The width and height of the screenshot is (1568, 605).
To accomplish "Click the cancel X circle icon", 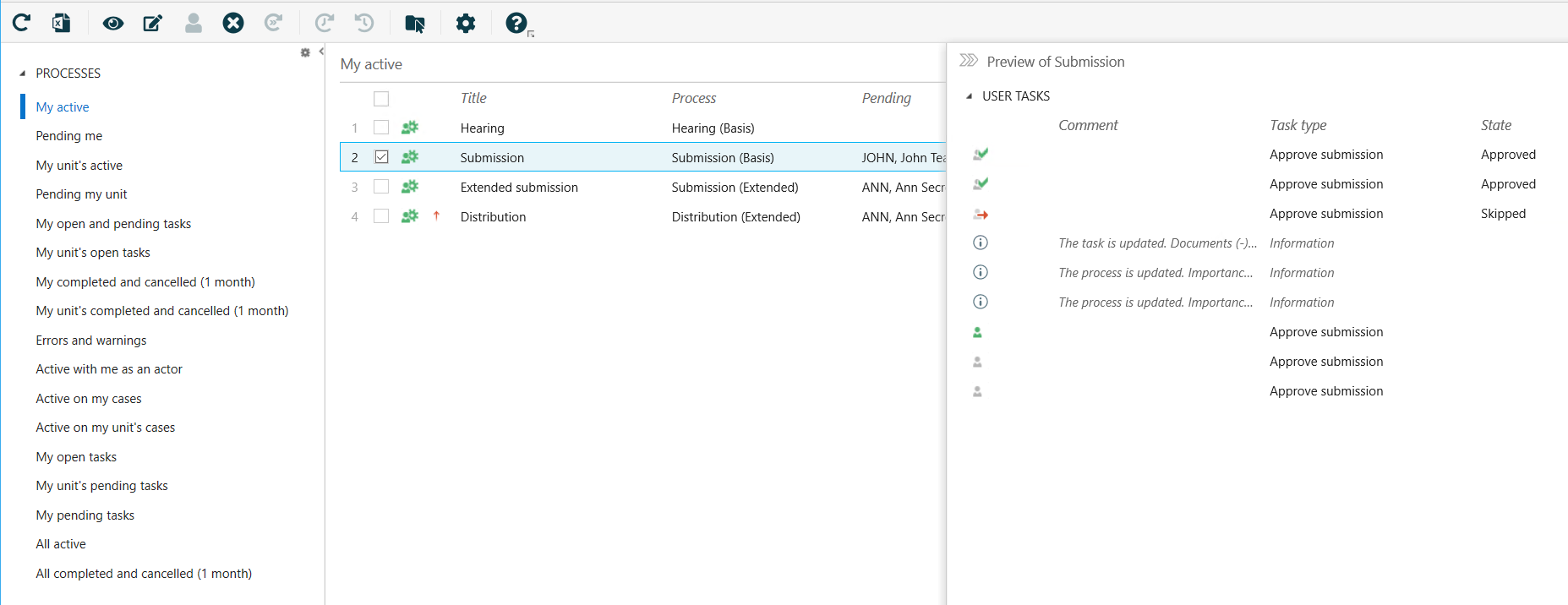I will coord(233,23).
